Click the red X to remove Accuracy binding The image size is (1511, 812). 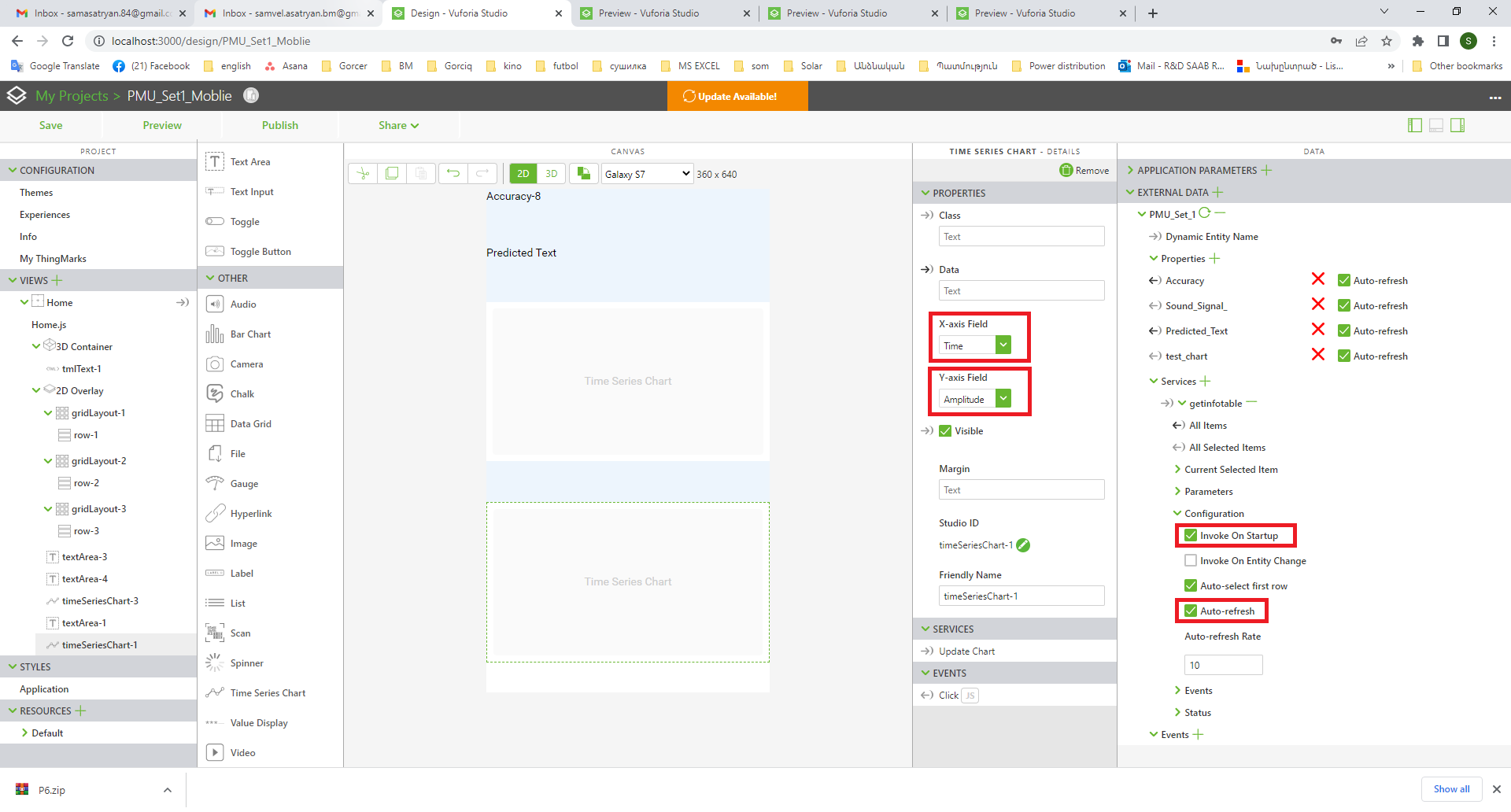tap(1319, 280)
